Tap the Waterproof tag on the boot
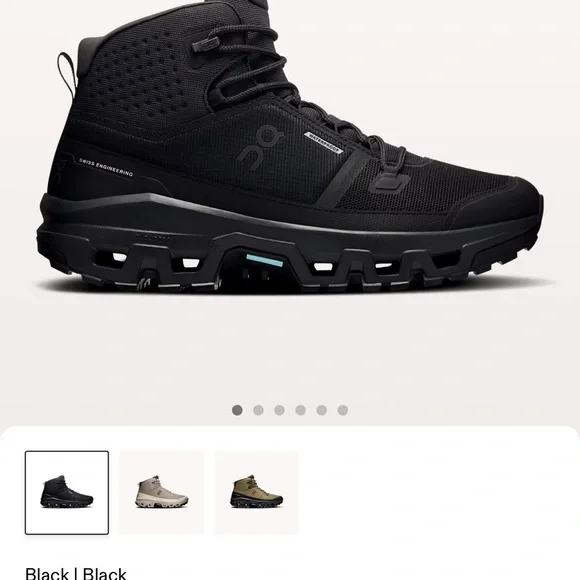580x580 pixels. point(324,142)
